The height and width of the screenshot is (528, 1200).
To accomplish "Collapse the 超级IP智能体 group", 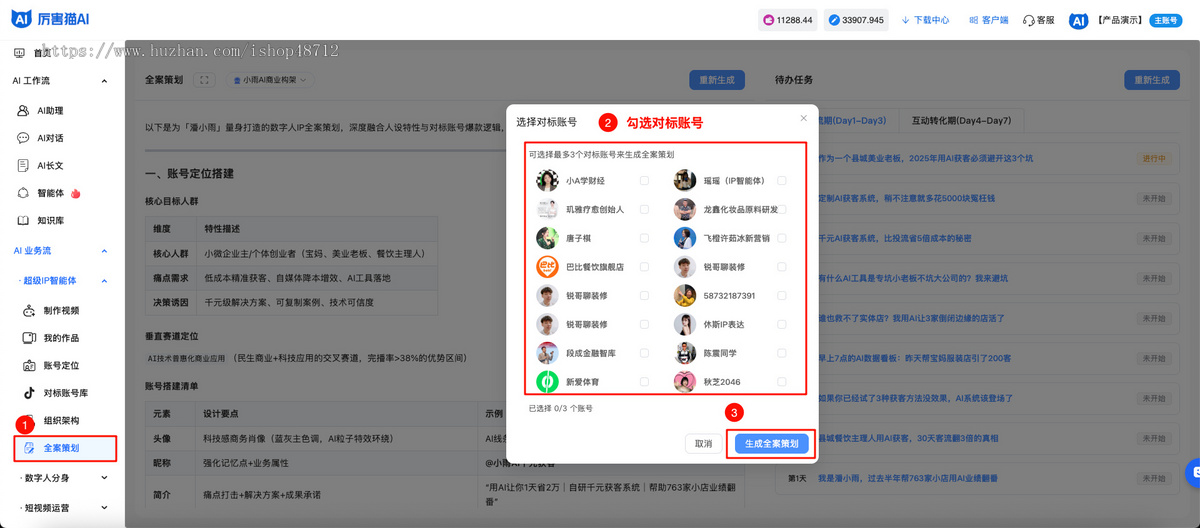I will click(x=104, y=281).
